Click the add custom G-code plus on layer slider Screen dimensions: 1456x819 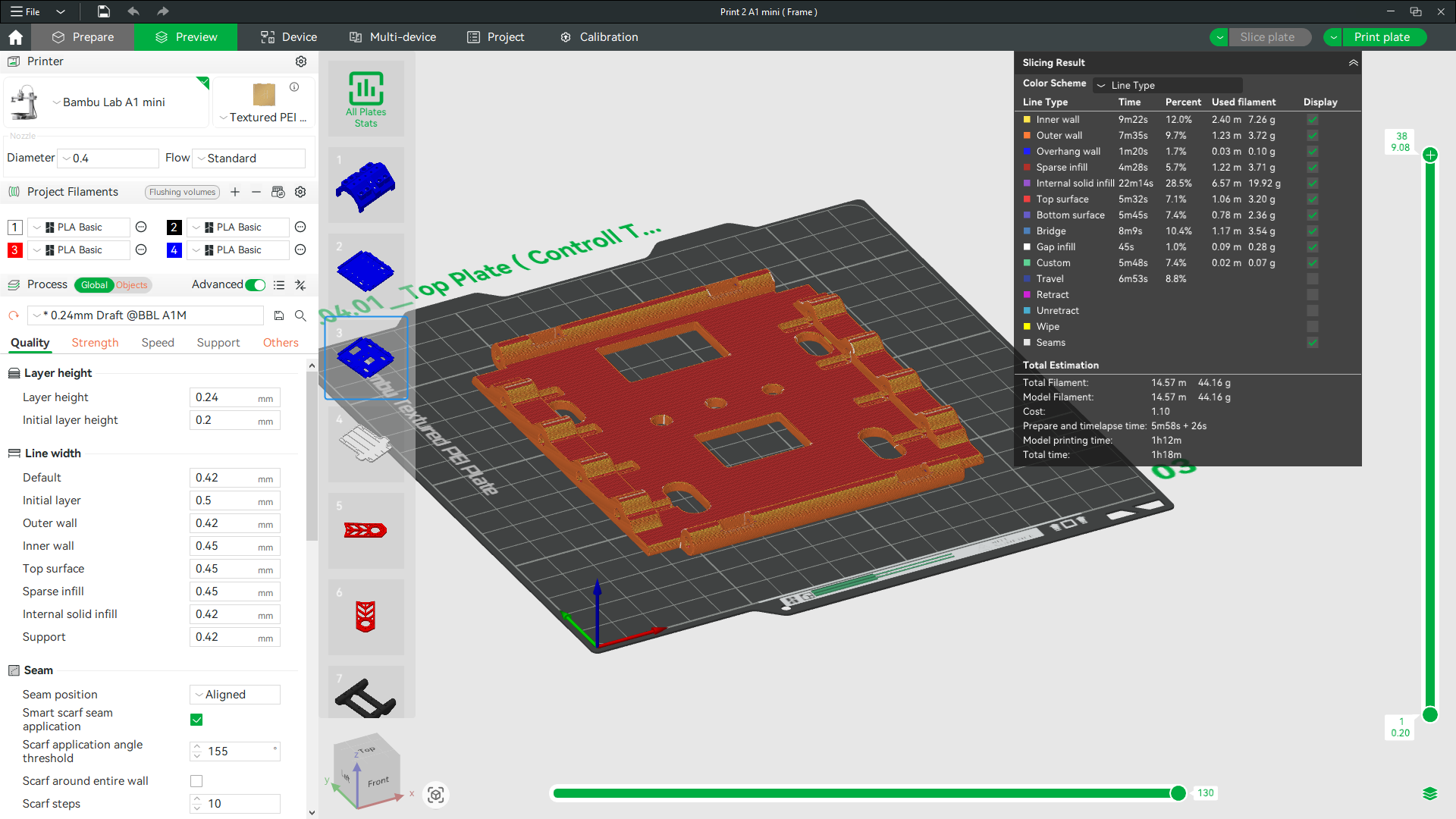1430,155
